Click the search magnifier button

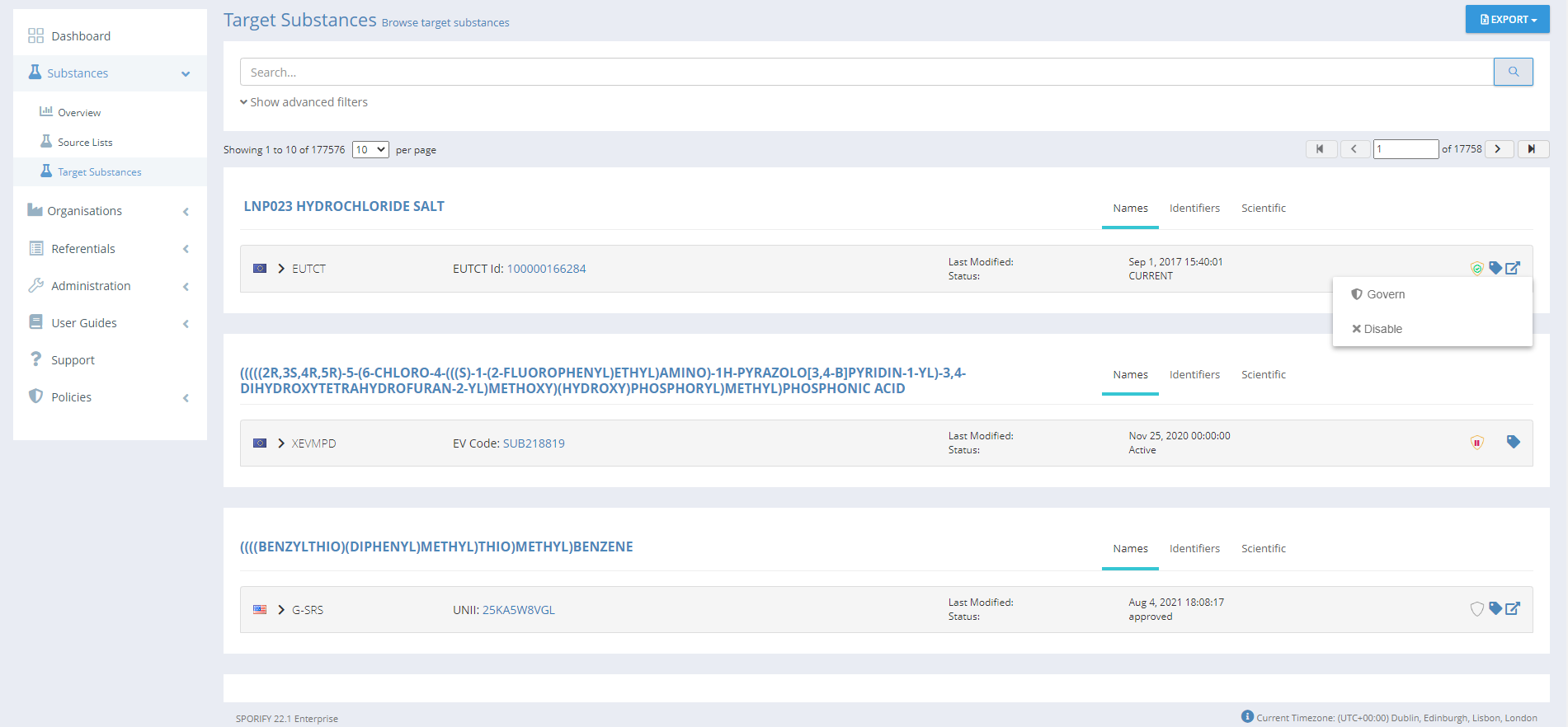coord(1513,72)
